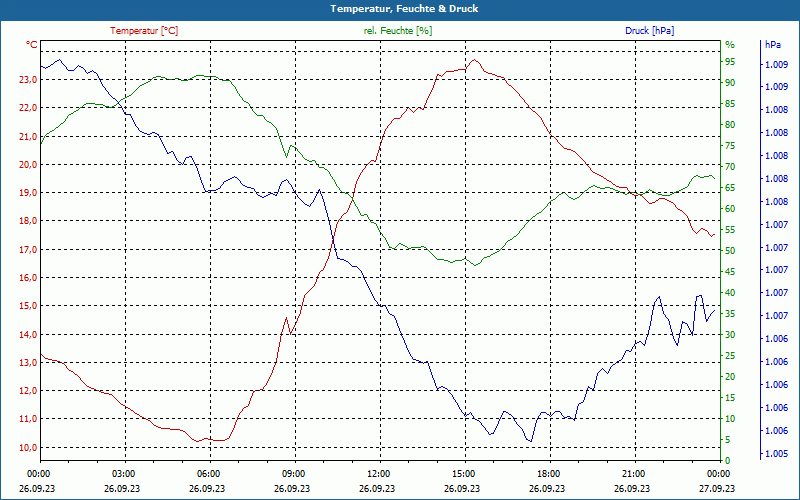Click the 27.09.23 date label
Screen dimensions: 800x500
pos(717,489)
